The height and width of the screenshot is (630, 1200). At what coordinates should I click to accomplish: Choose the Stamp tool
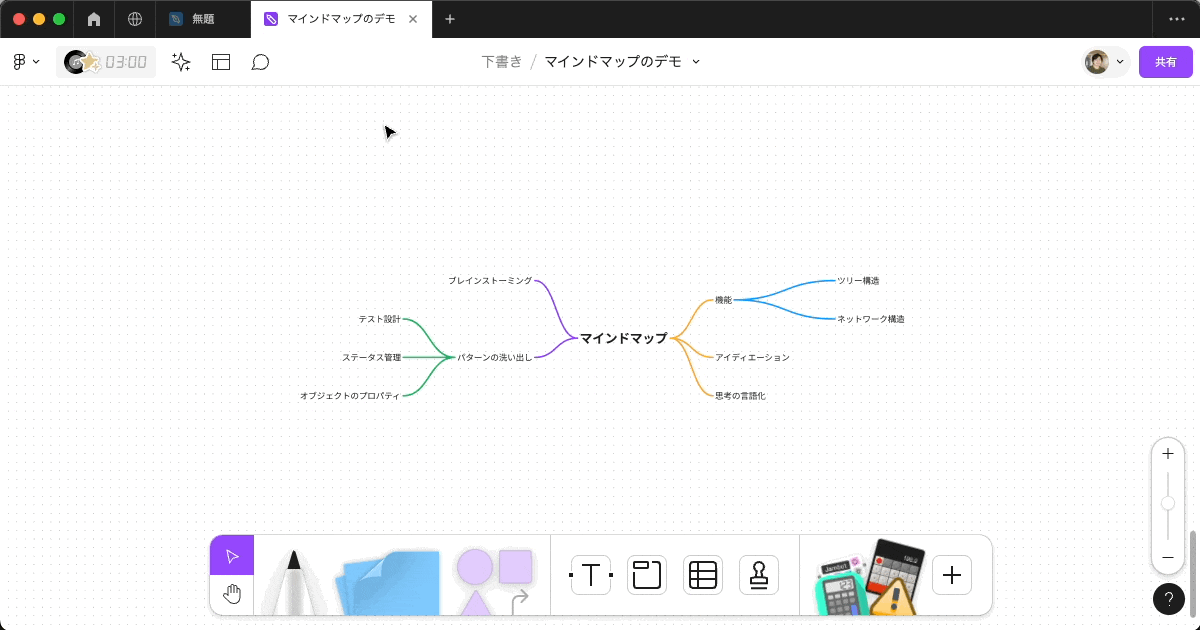(758, 574)
